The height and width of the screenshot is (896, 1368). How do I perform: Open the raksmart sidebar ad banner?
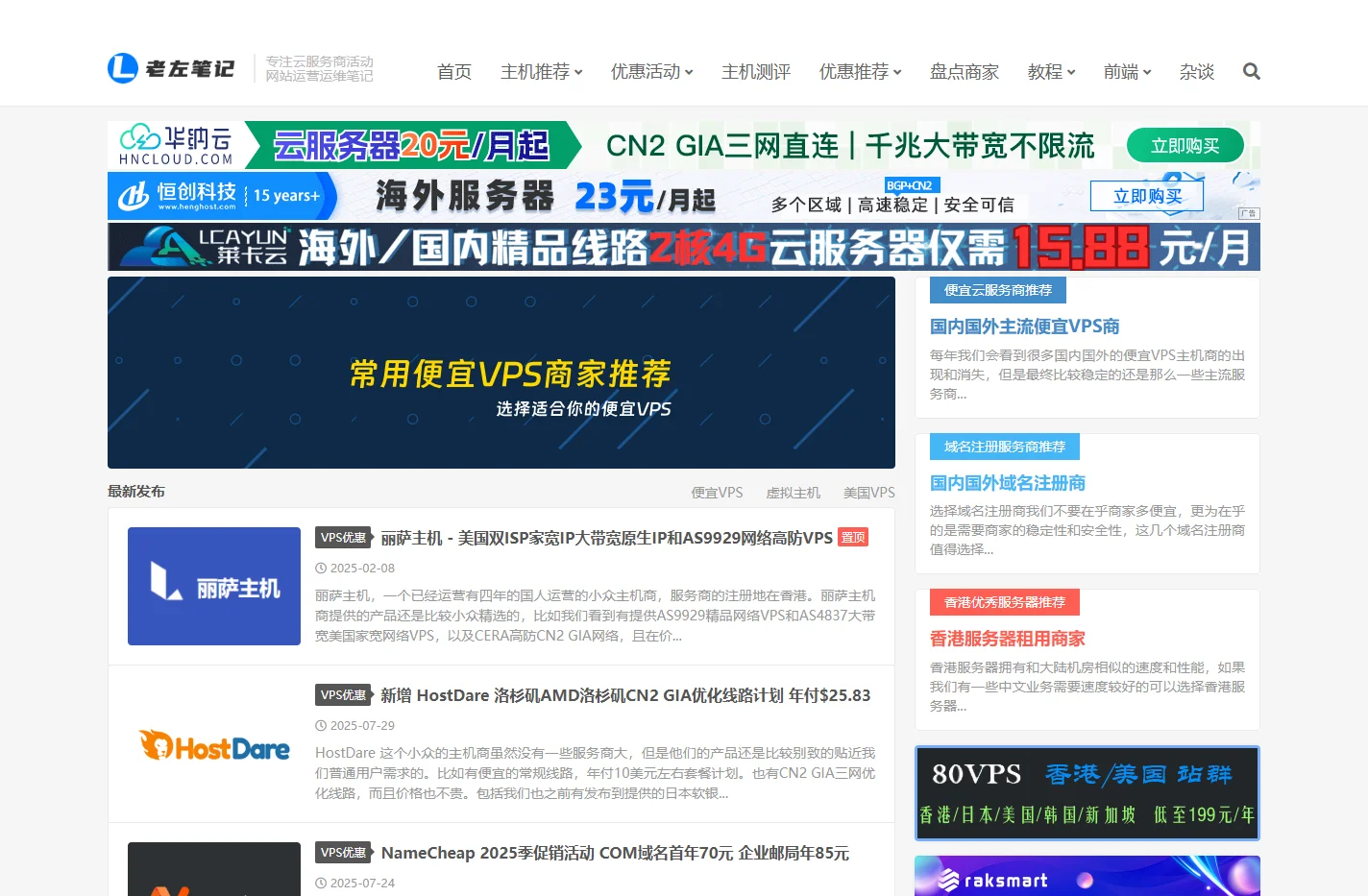tap(1087, 876)
